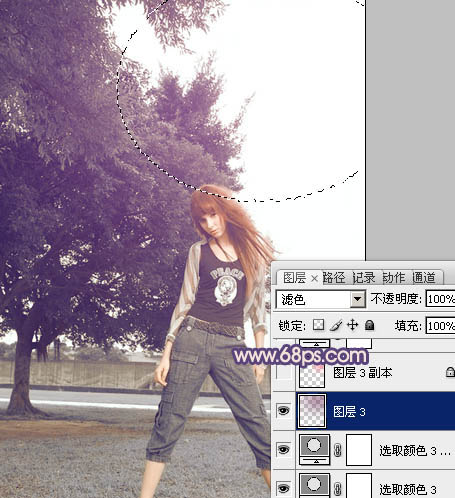Viewport: 455px width, 498px height.
Task: Click the bottom 选取颜色 3 mask link chain
Action: tap(338, 489)
